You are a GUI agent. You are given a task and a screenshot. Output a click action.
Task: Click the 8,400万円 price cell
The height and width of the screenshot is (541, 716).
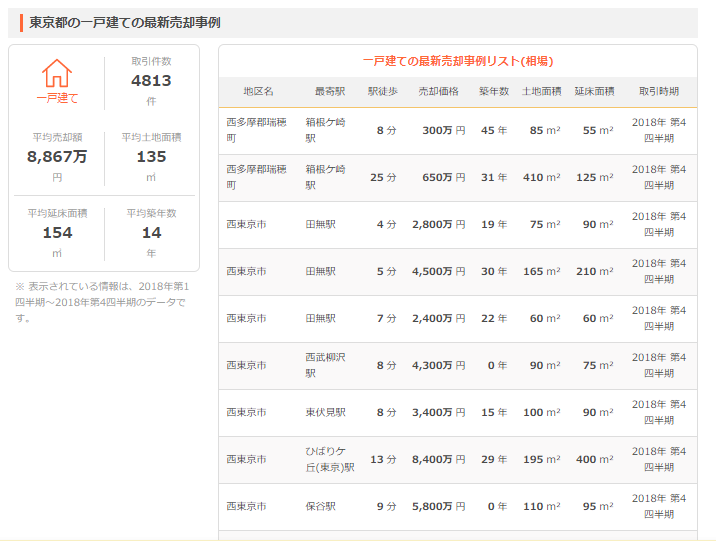pos(438,460)
